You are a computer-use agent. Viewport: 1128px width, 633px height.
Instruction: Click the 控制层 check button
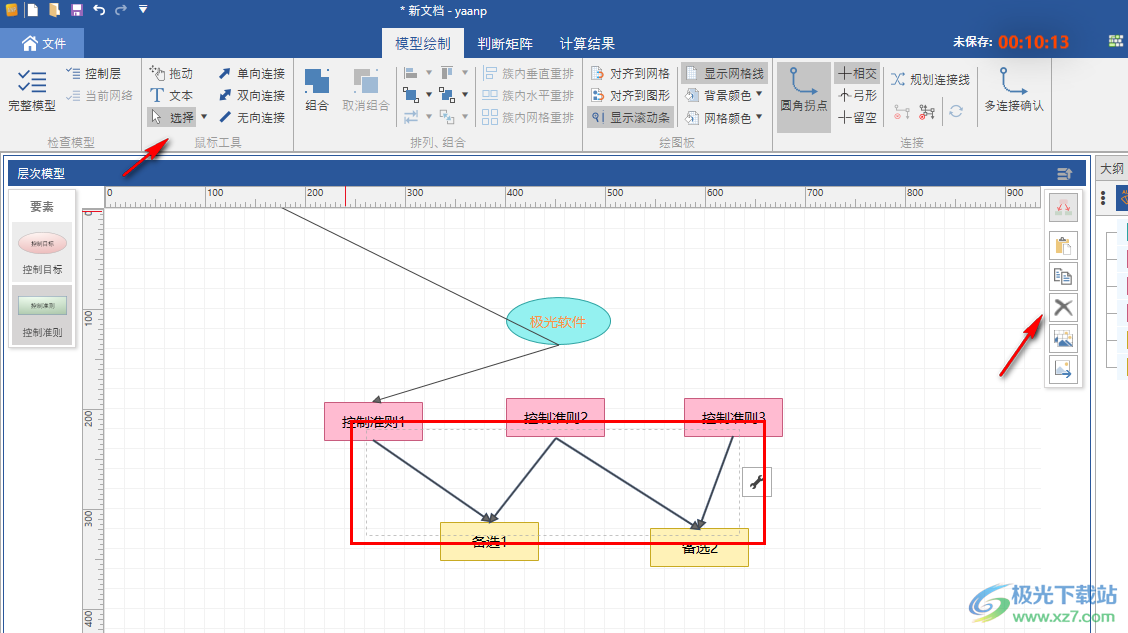[x=94, y=73]
